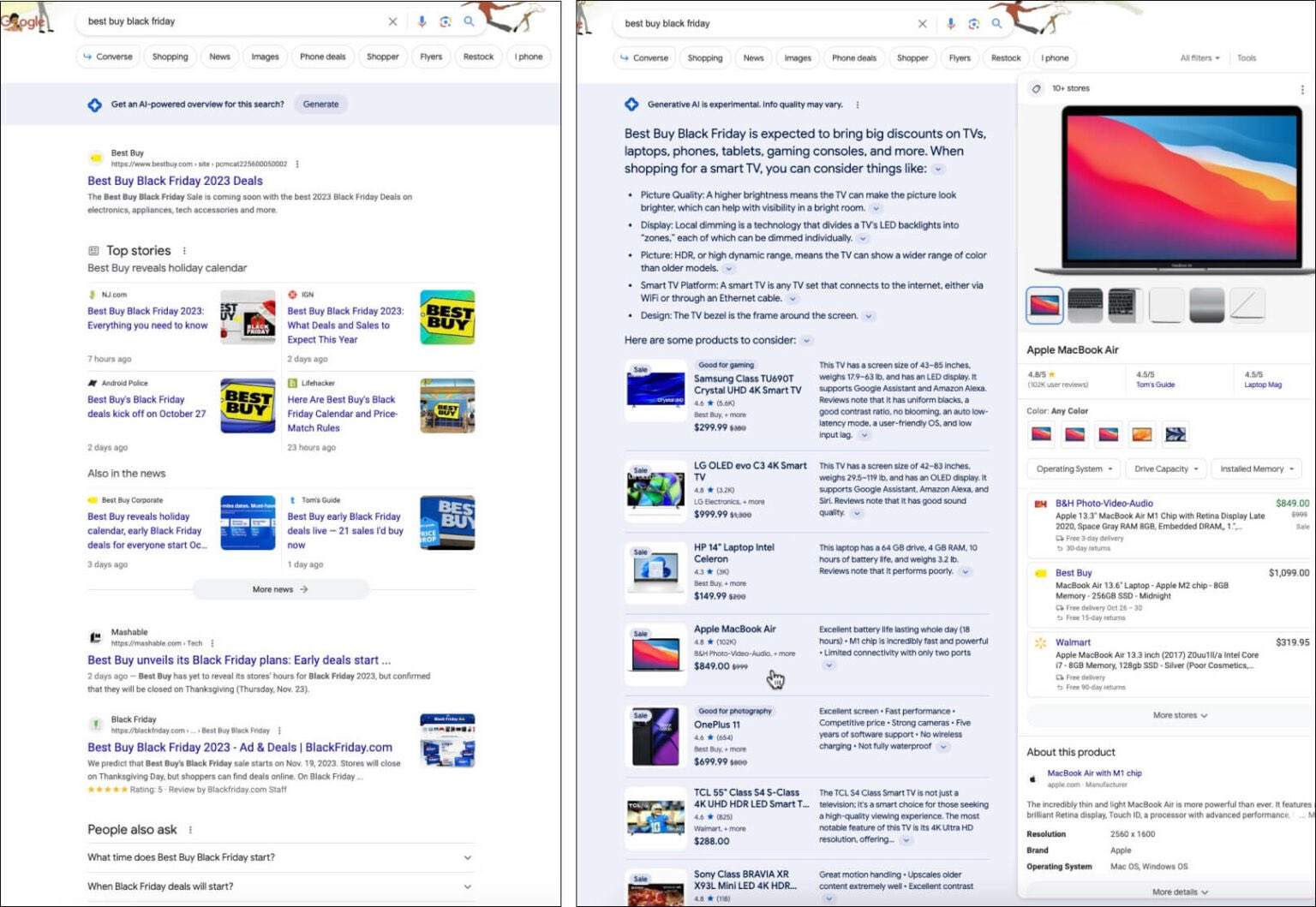Clear the search text with the X in the left search bar
The width and height of the screenshot is (1316, 907).
coord(392,21)
